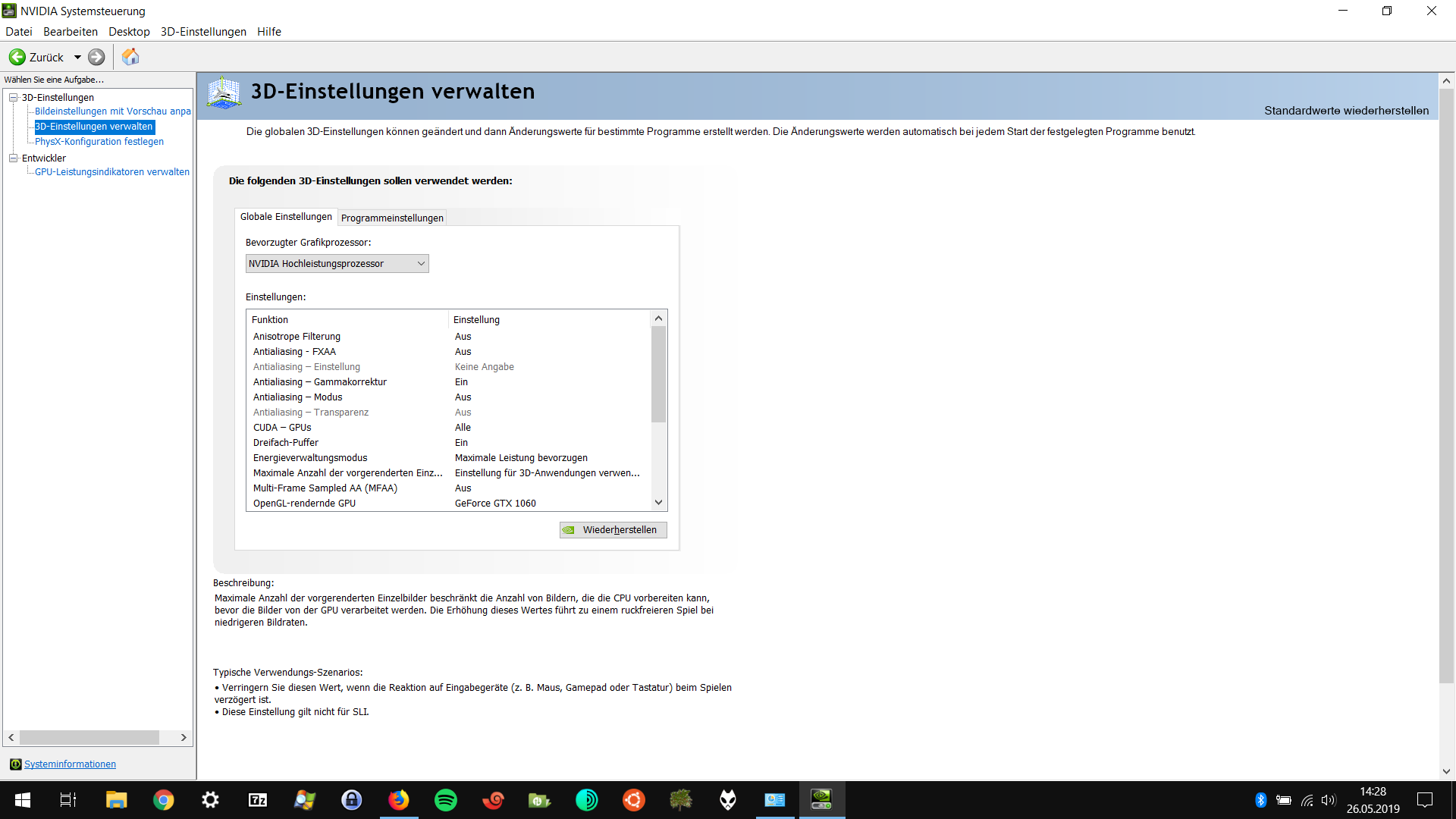Click the home icon in the toolbar
This screenshot has width=1456, height=819.
pos(130,57)
